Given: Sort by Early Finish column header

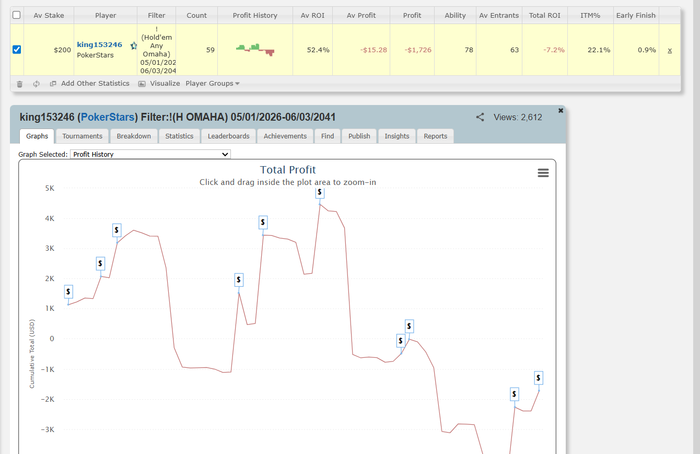Looking at the screenshot, I should [636, 15].
